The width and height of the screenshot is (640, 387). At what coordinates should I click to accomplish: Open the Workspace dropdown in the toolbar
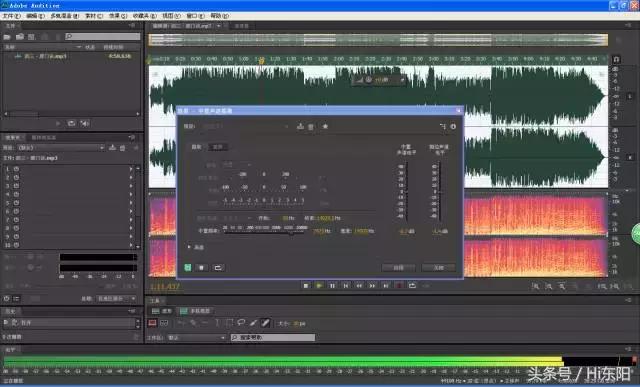click(x=197, y=338)
